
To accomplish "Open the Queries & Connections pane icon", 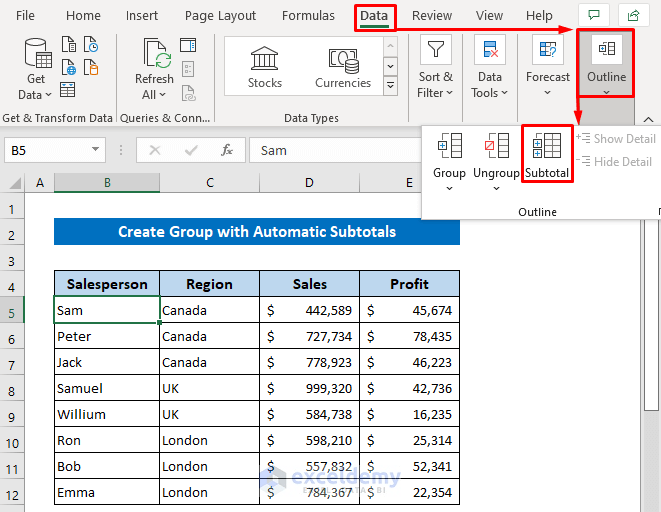I will pos(188,45).
